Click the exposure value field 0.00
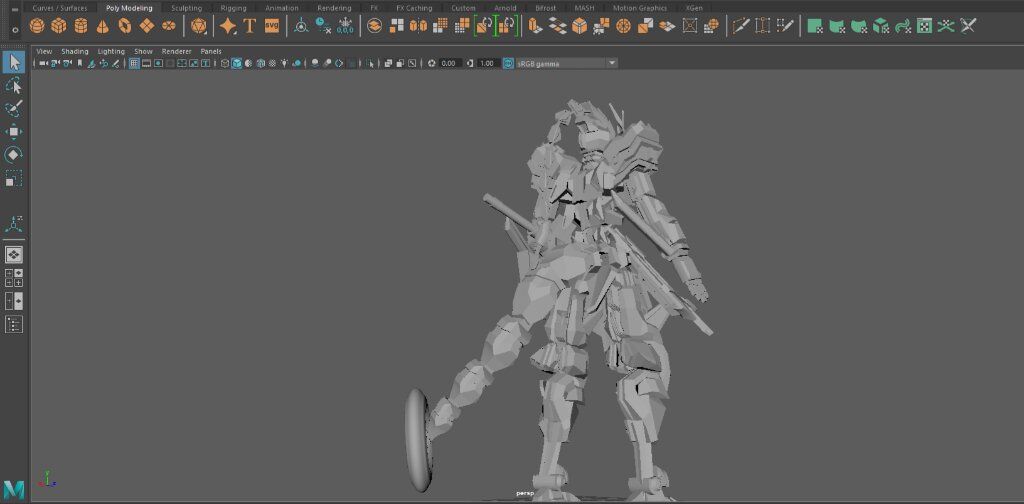The width and height of the screenshot is (1024, 504). click(x=449, y=63)
